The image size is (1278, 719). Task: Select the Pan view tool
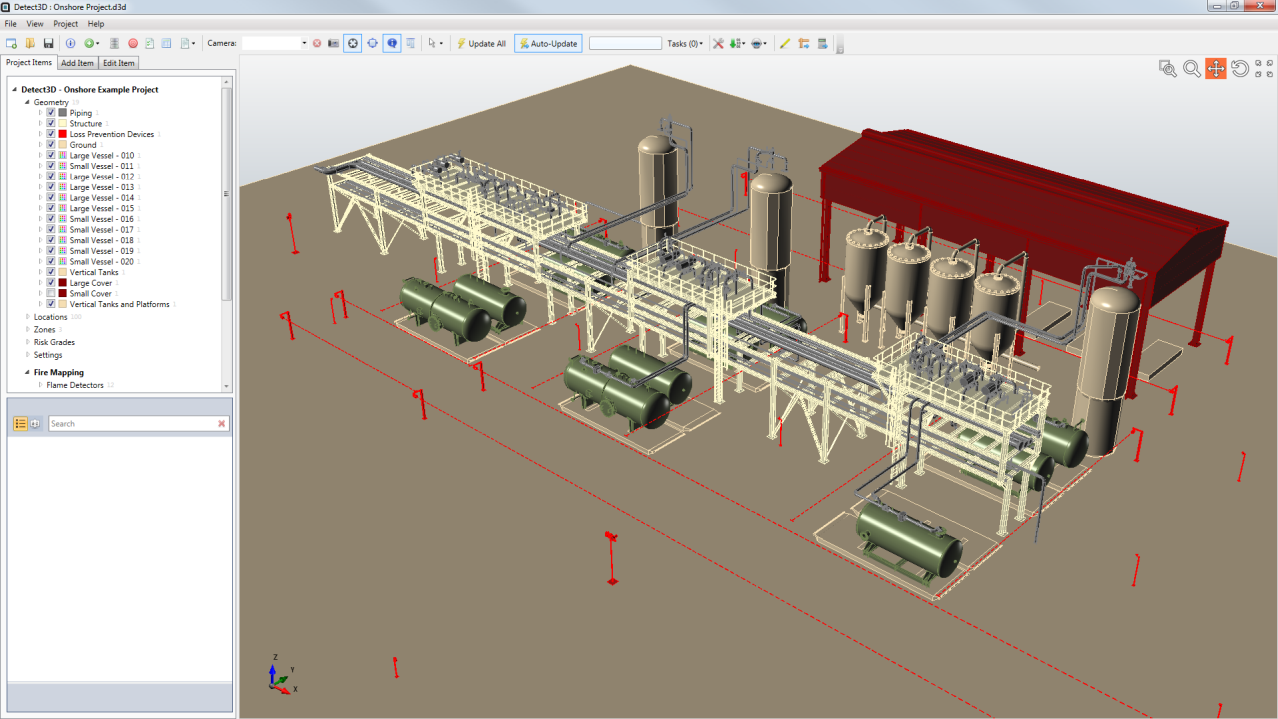(x=1215, y=68)
